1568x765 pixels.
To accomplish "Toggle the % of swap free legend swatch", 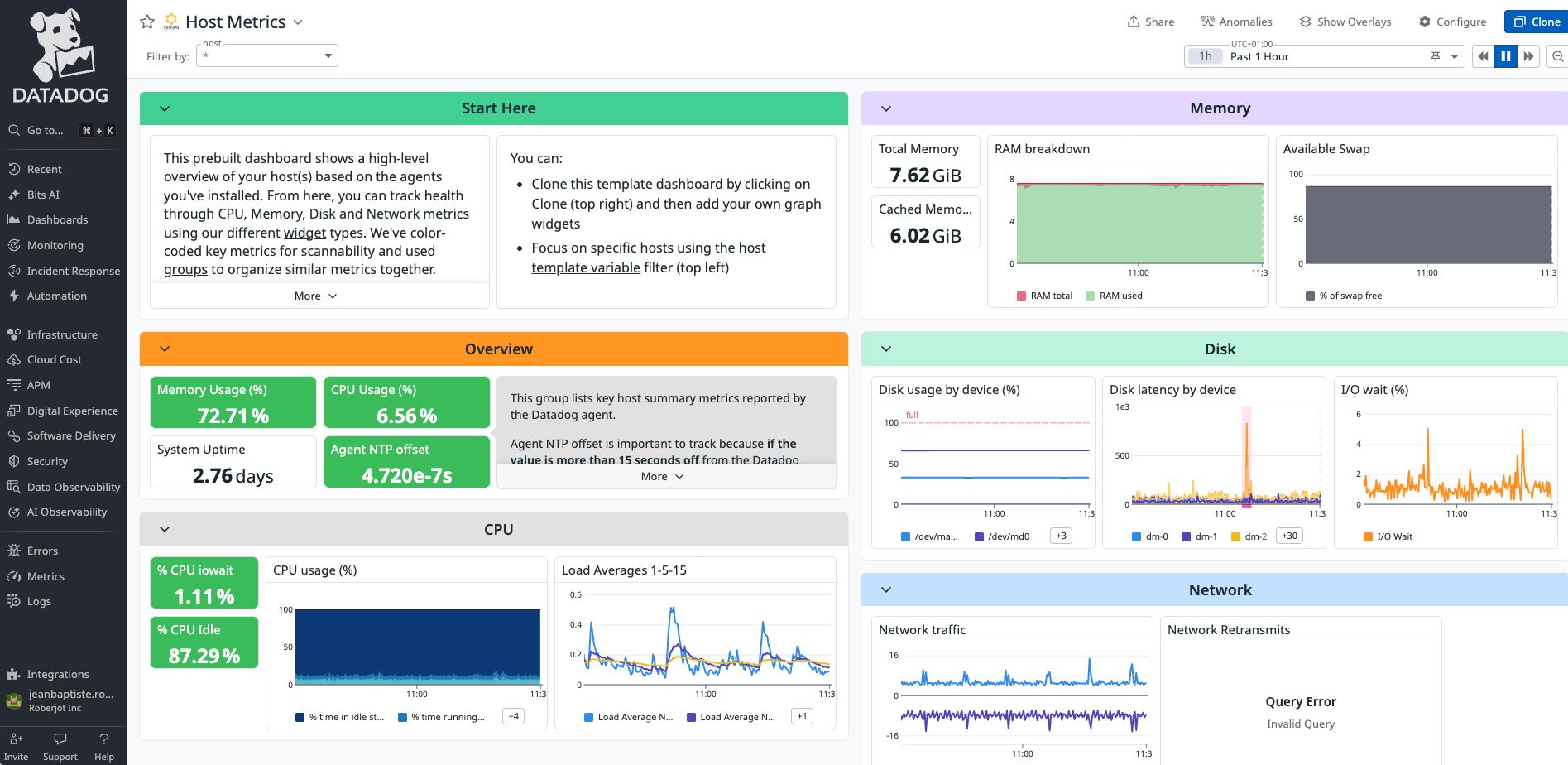I will [x=1310, y=296].
